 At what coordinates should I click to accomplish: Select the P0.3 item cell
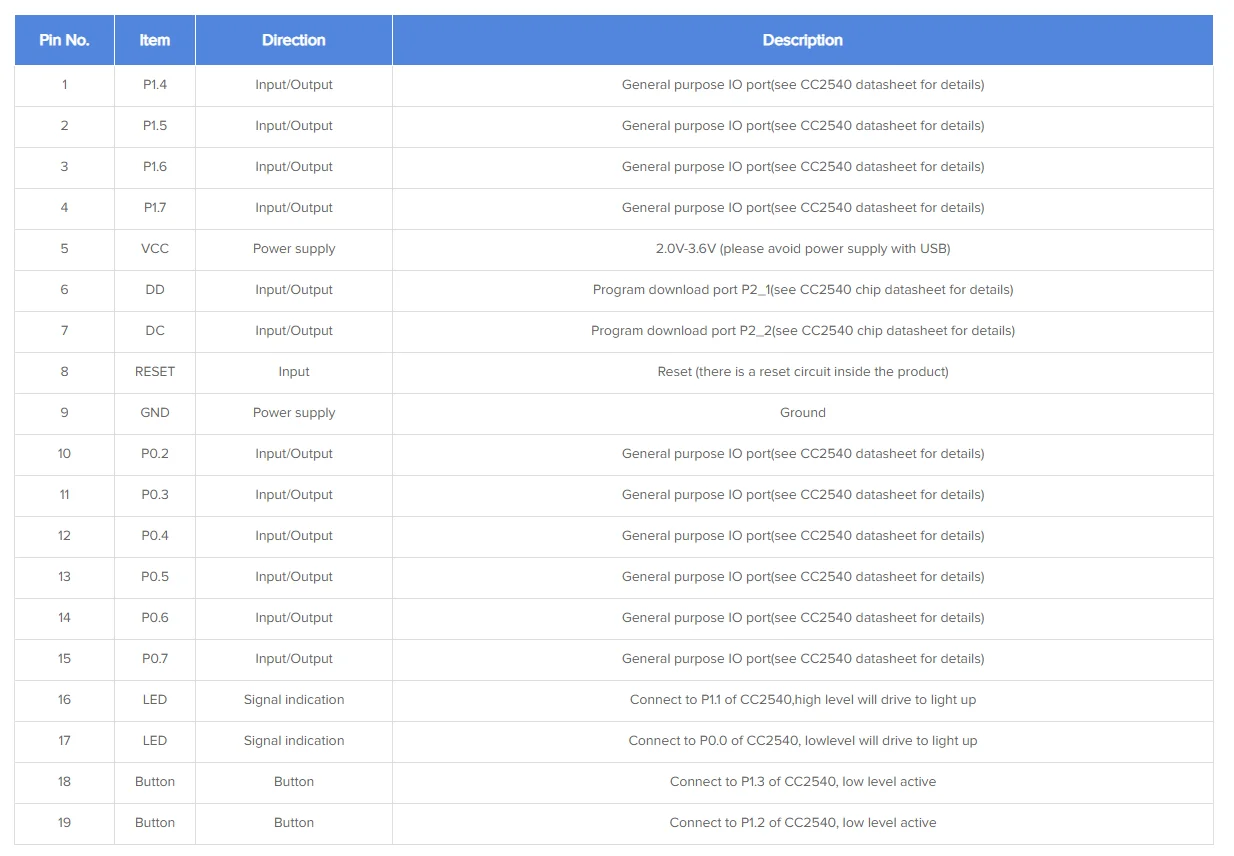[x=155, y=495]
